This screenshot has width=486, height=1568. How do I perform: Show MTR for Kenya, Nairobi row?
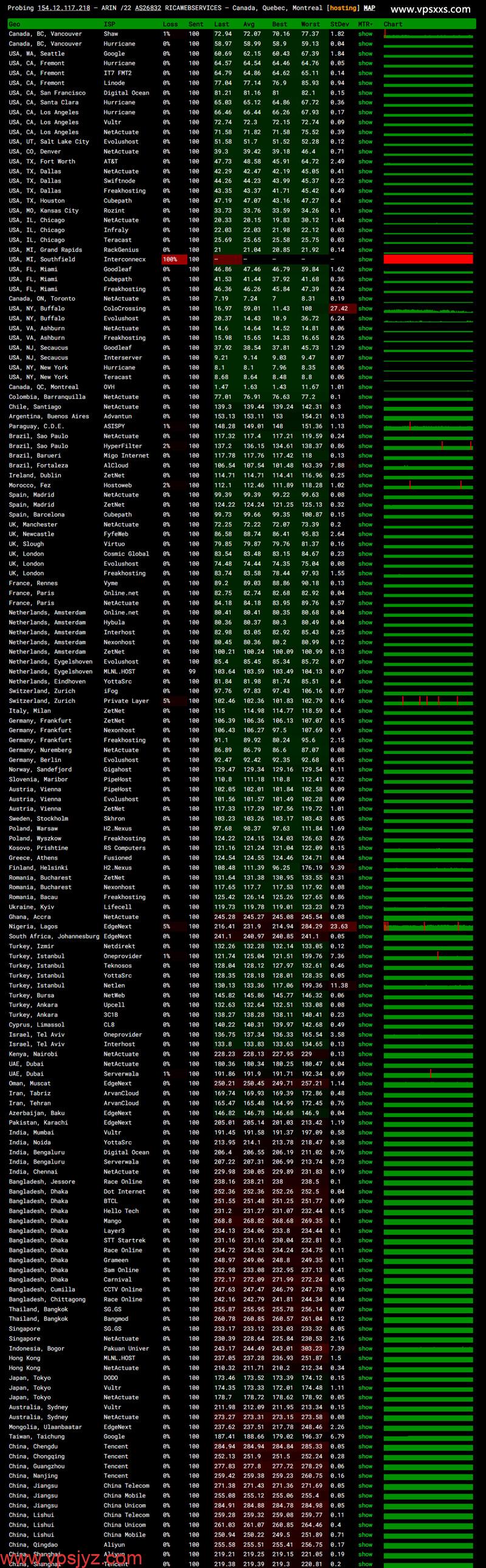tap(366, 1054)
